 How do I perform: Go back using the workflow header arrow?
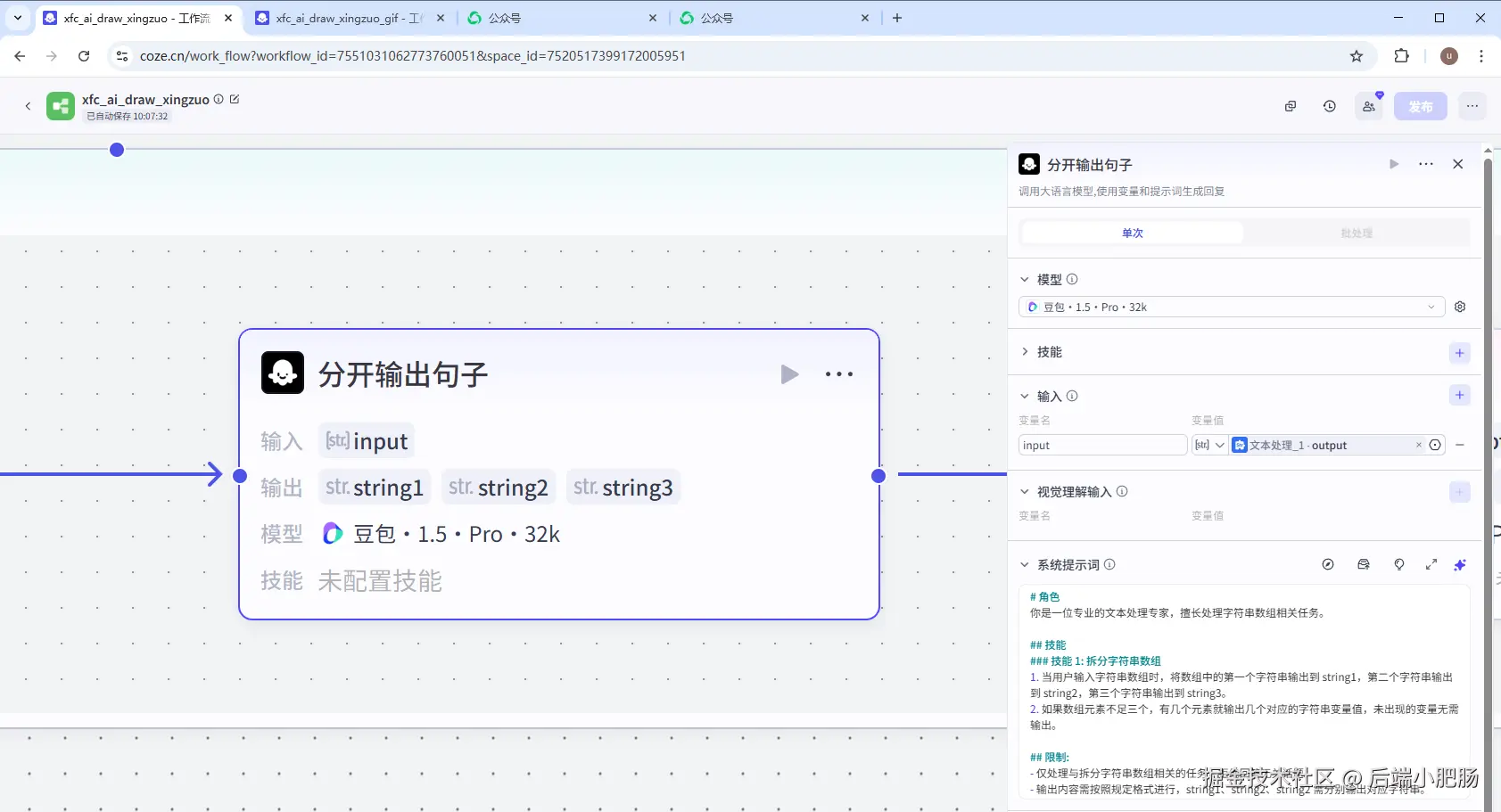28,106
